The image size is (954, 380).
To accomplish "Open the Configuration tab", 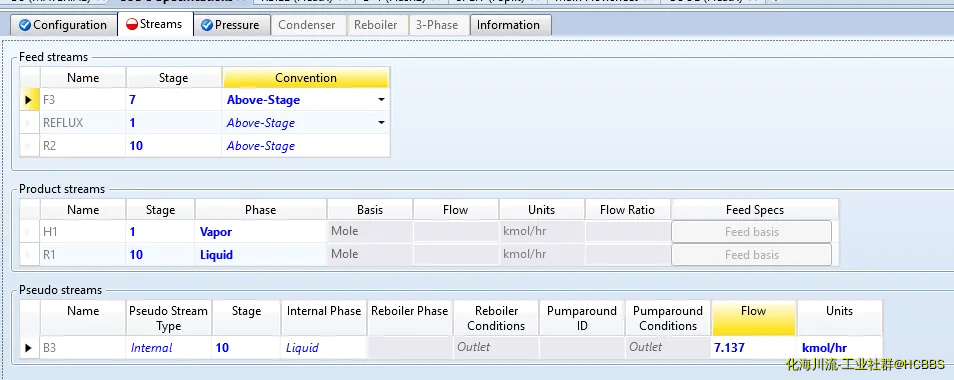I will coord(63,25).
